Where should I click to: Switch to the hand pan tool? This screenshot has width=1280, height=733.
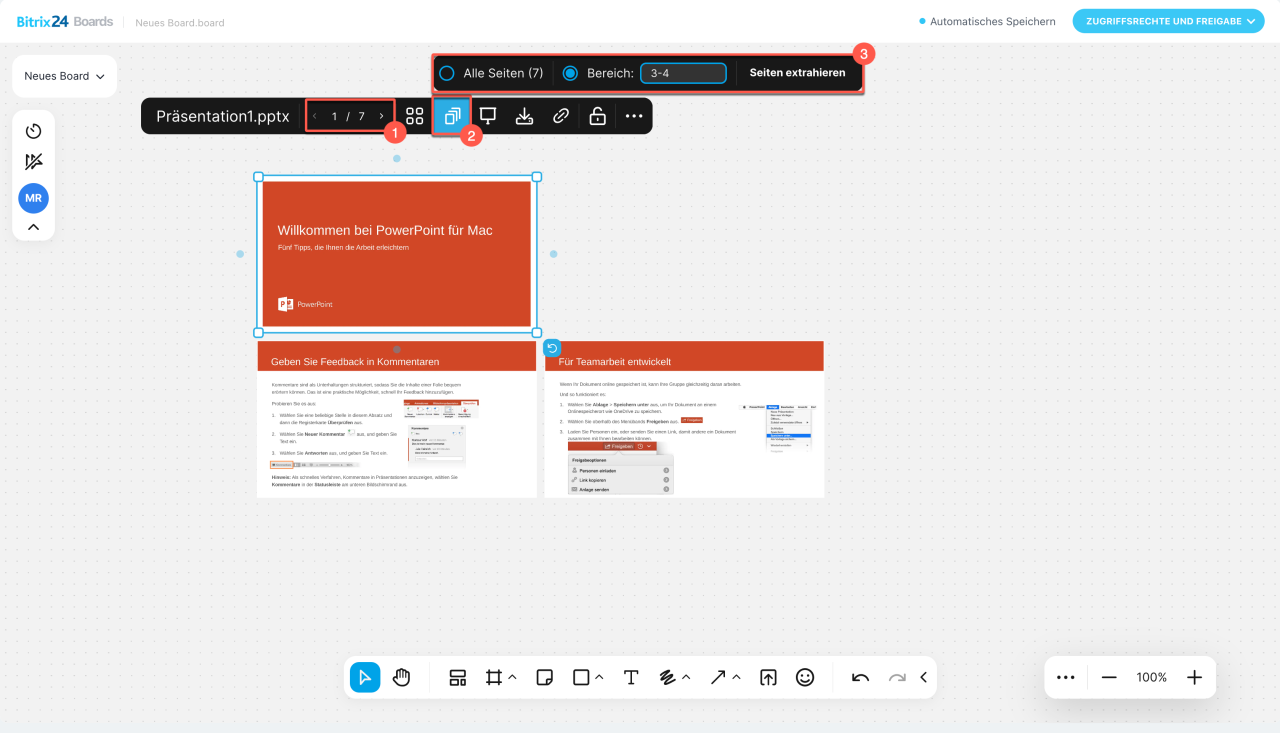401,677
